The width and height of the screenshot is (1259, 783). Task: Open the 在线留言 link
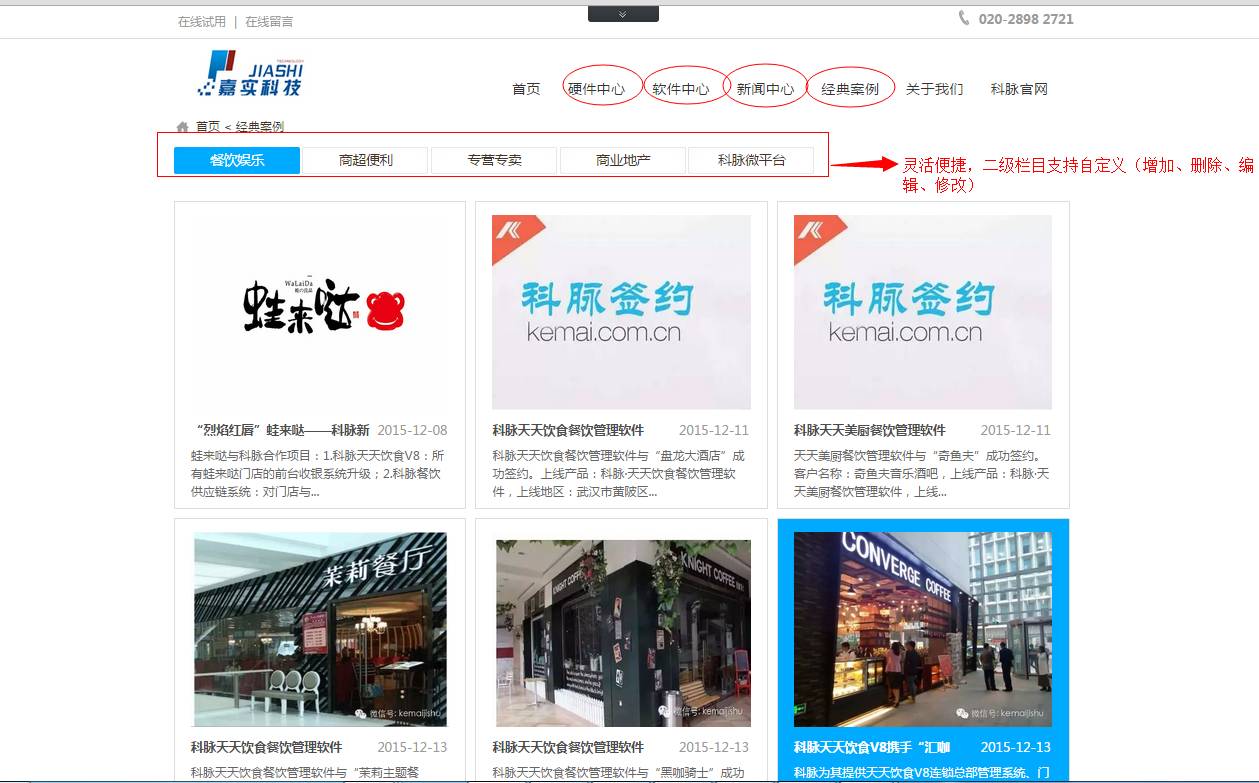click(x=269, y=21)
